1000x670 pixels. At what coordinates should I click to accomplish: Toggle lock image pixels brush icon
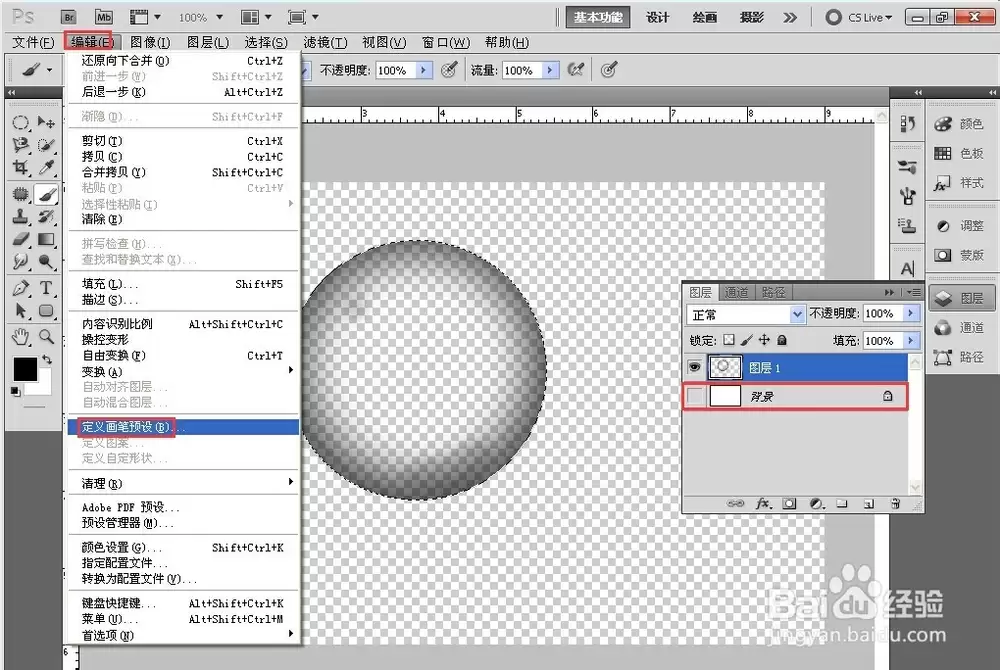(747, 340)
